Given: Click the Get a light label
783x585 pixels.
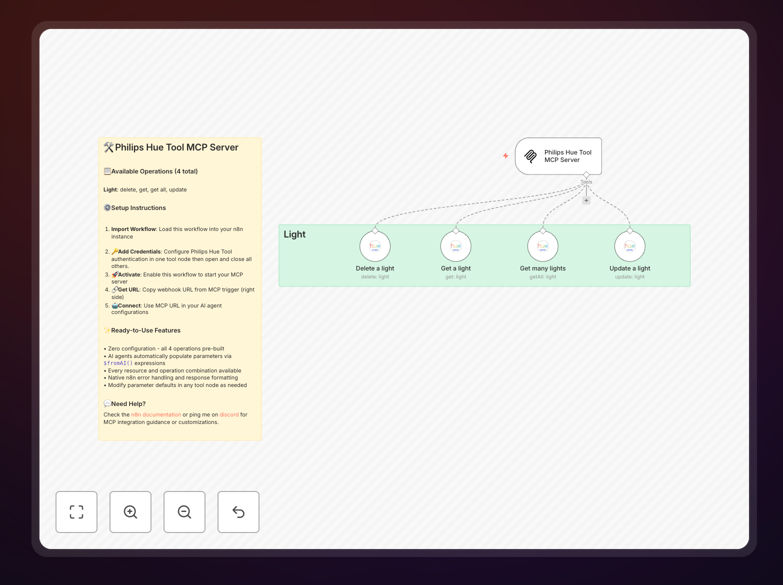Looking at the screenshot, I should pos(456,268).
